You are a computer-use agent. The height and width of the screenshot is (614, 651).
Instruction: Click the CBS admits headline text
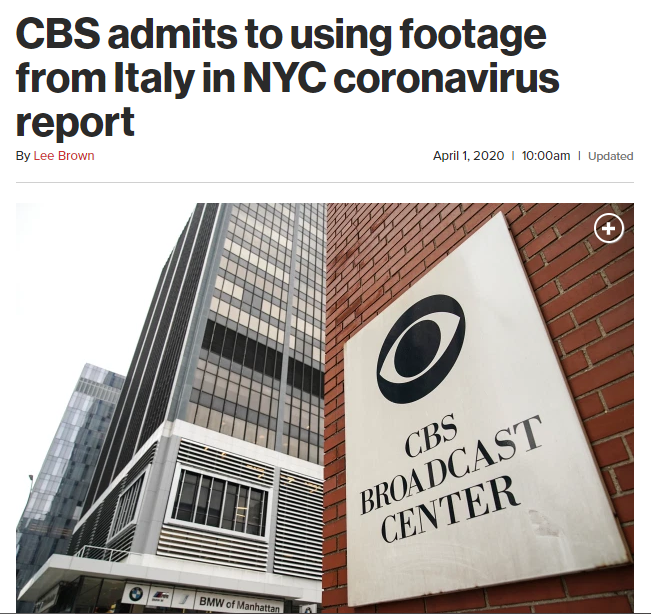pos(287,77)
